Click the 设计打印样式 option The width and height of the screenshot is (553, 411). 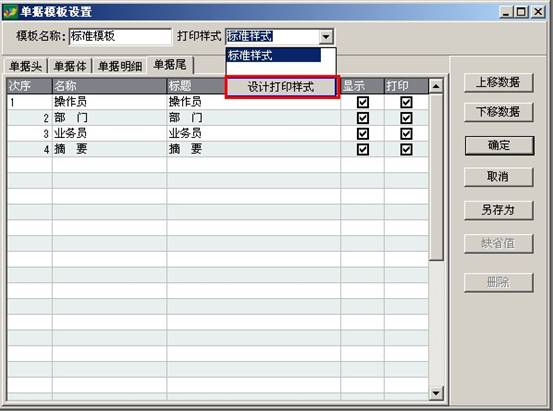click(x=281, y=87)
